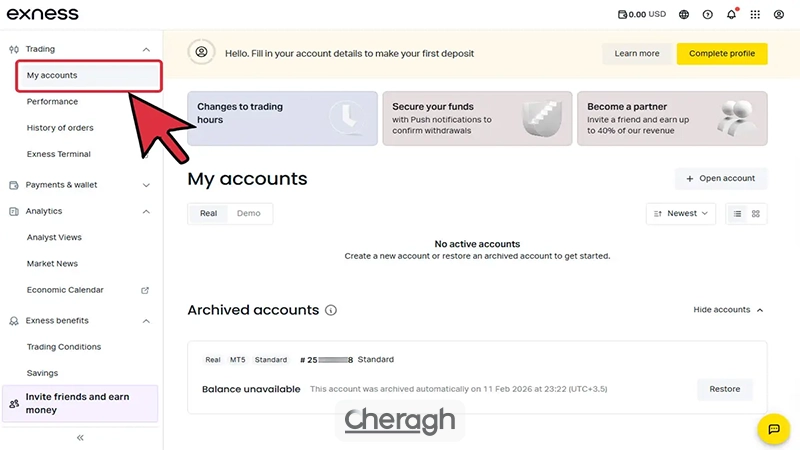This screenshot has height=450, width=800.
Task: Click the Archived accounts info icon
Action: pos(331,310)
